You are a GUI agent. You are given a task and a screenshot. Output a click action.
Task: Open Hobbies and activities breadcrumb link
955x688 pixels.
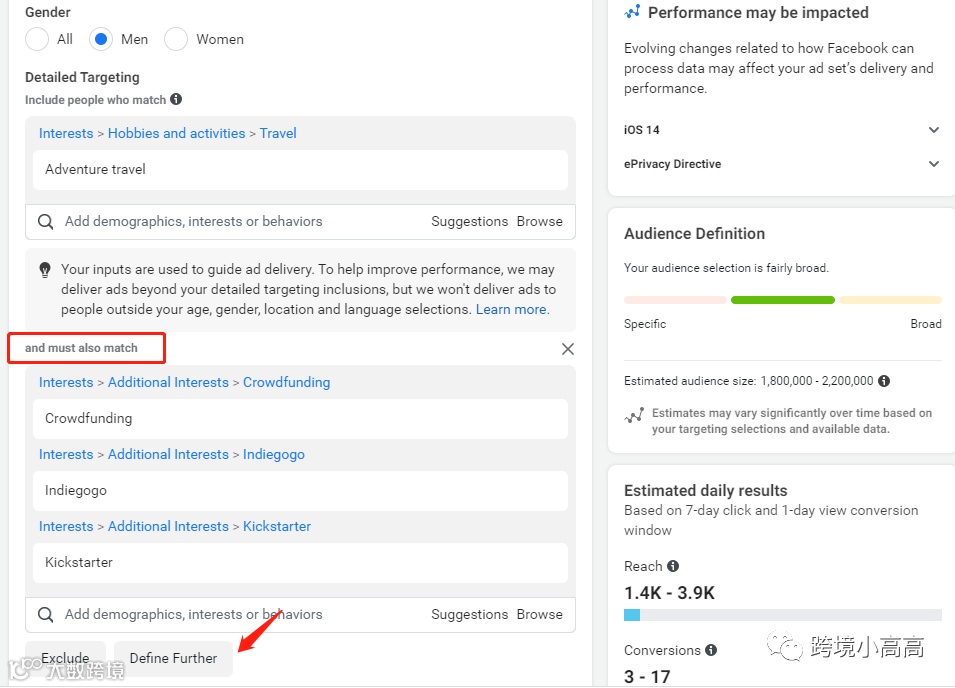pyautogui.click(x=177, y=133)
